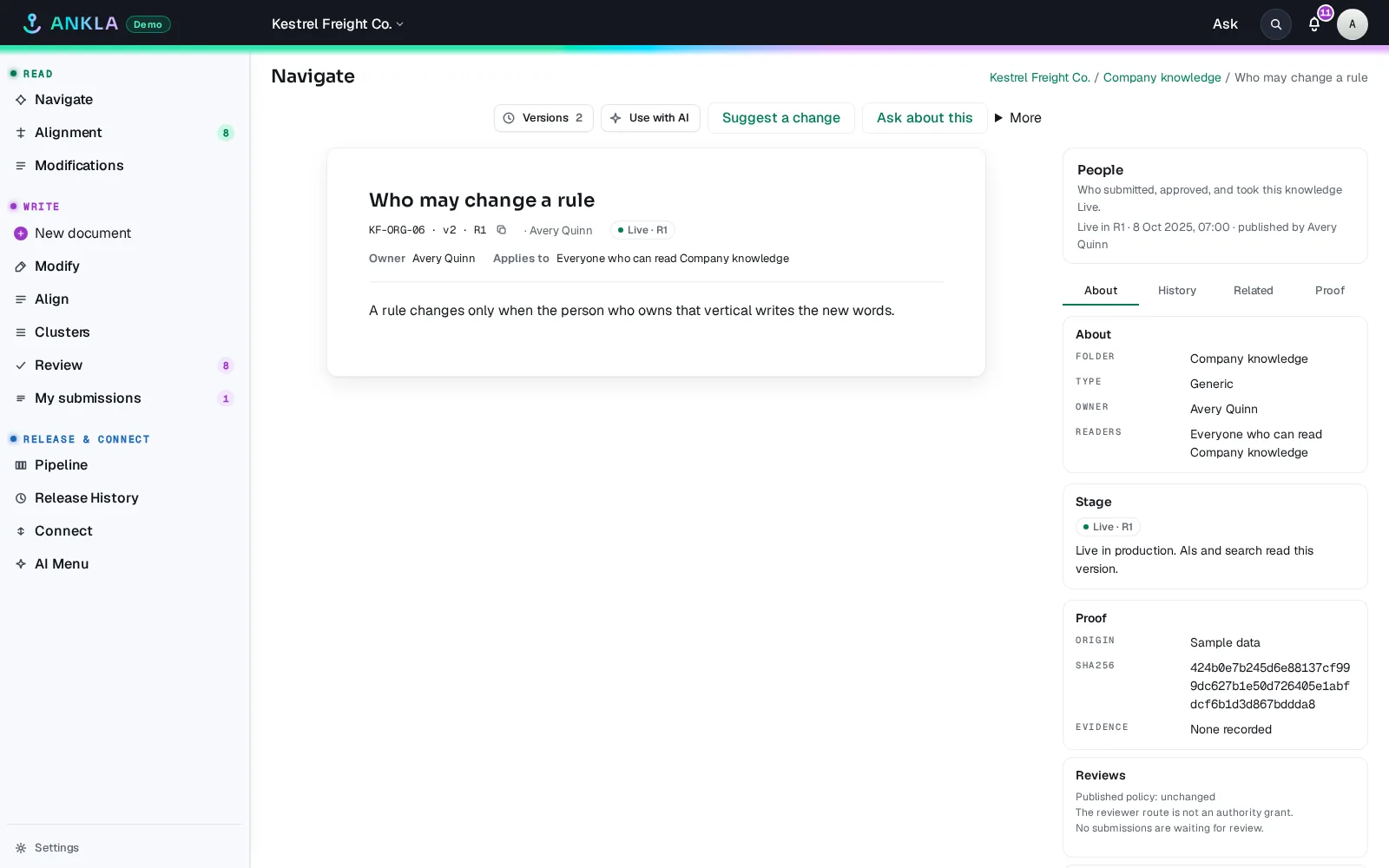Select the Related tab

tap(1253, 291)
